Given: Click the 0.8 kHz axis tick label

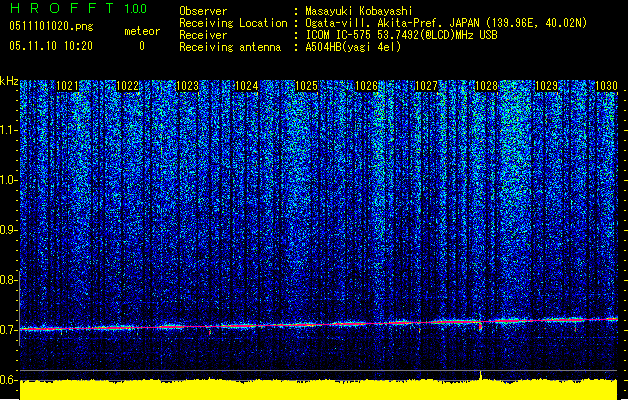Looking at the screenshot, I should [9, 280].
